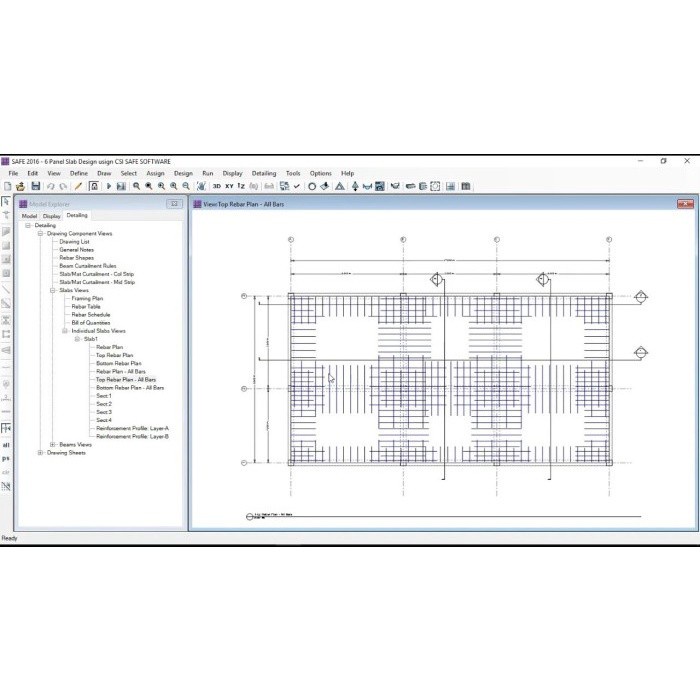Click the Undo arrow icon
The height and width of the screenshot is (700, 700).
click(50, 186)
